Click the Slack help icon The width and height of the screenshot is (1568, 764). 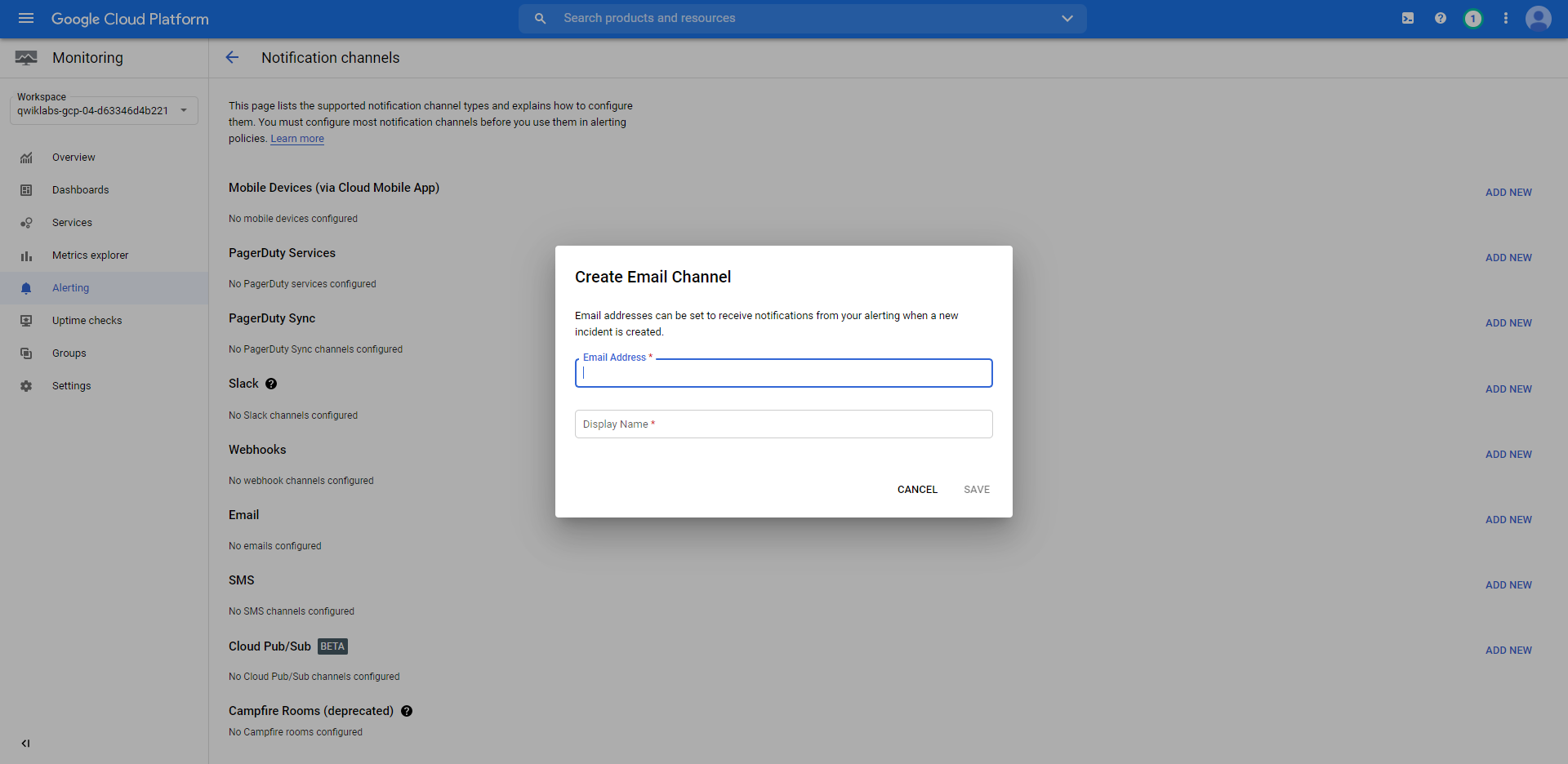click(271, 384)
